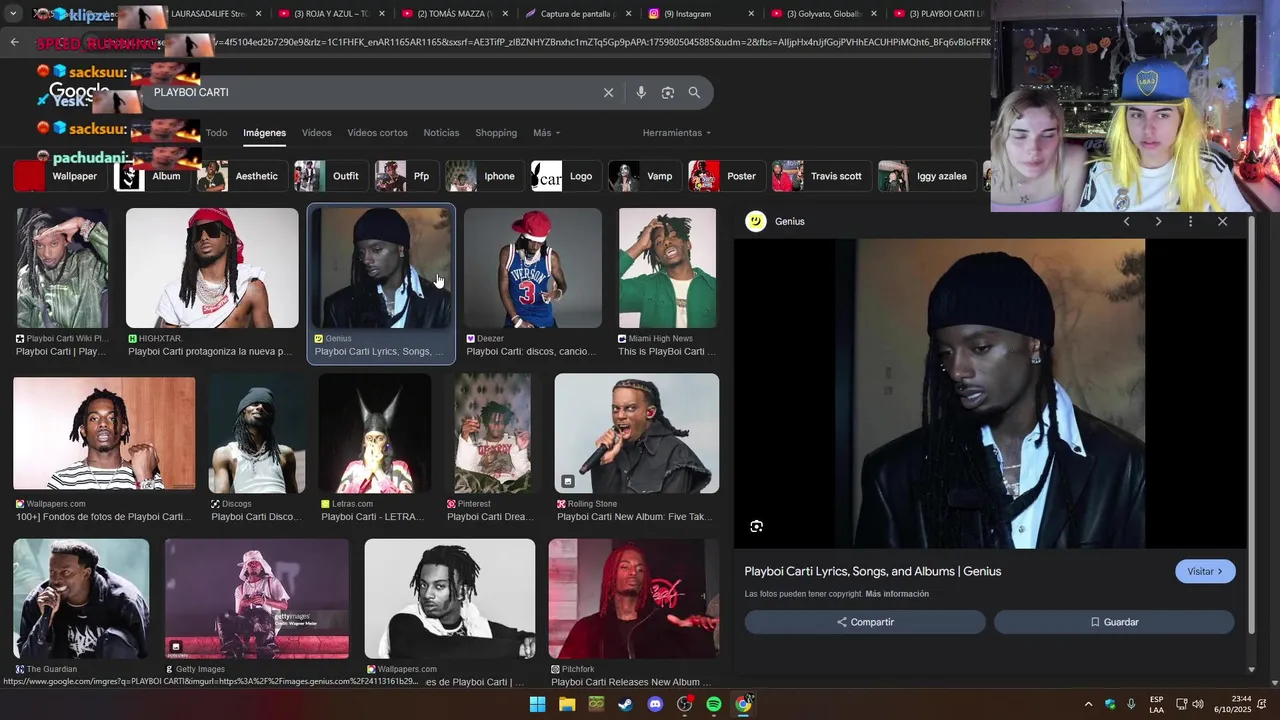Screen dimensions: 1280x720
Task: Open the Shopping tab
Action: [496, 133]
